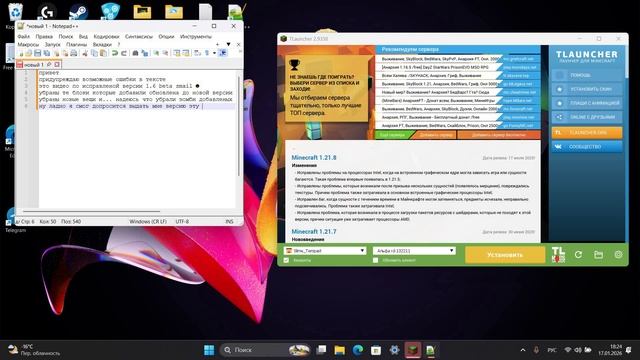This screenshot has width=640, height=360.
Task: Select the top server row in the list
Action: [x=458, y=59]
